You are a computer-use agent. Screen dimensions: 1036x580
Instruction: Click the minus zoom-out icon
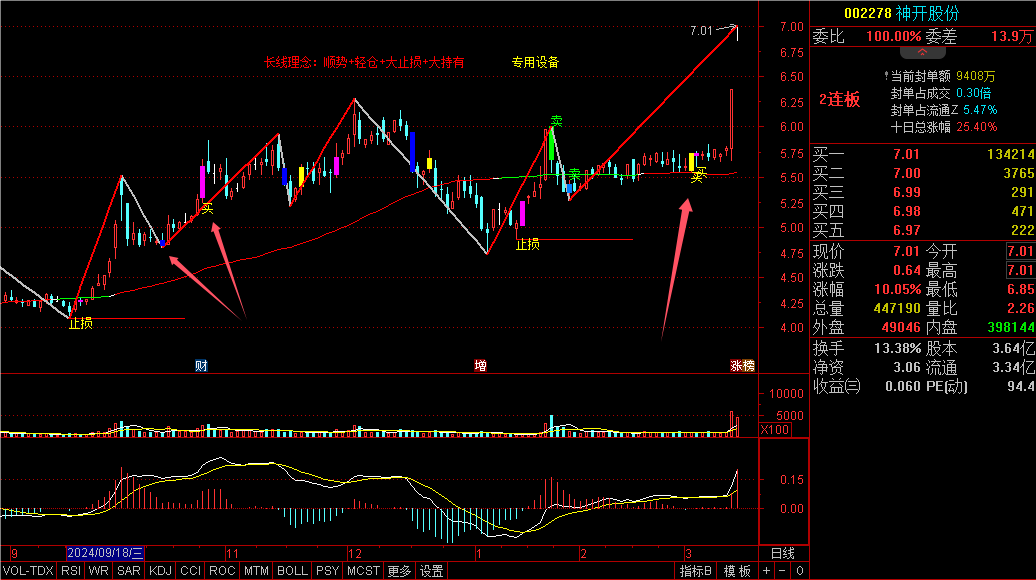point(782,571)
